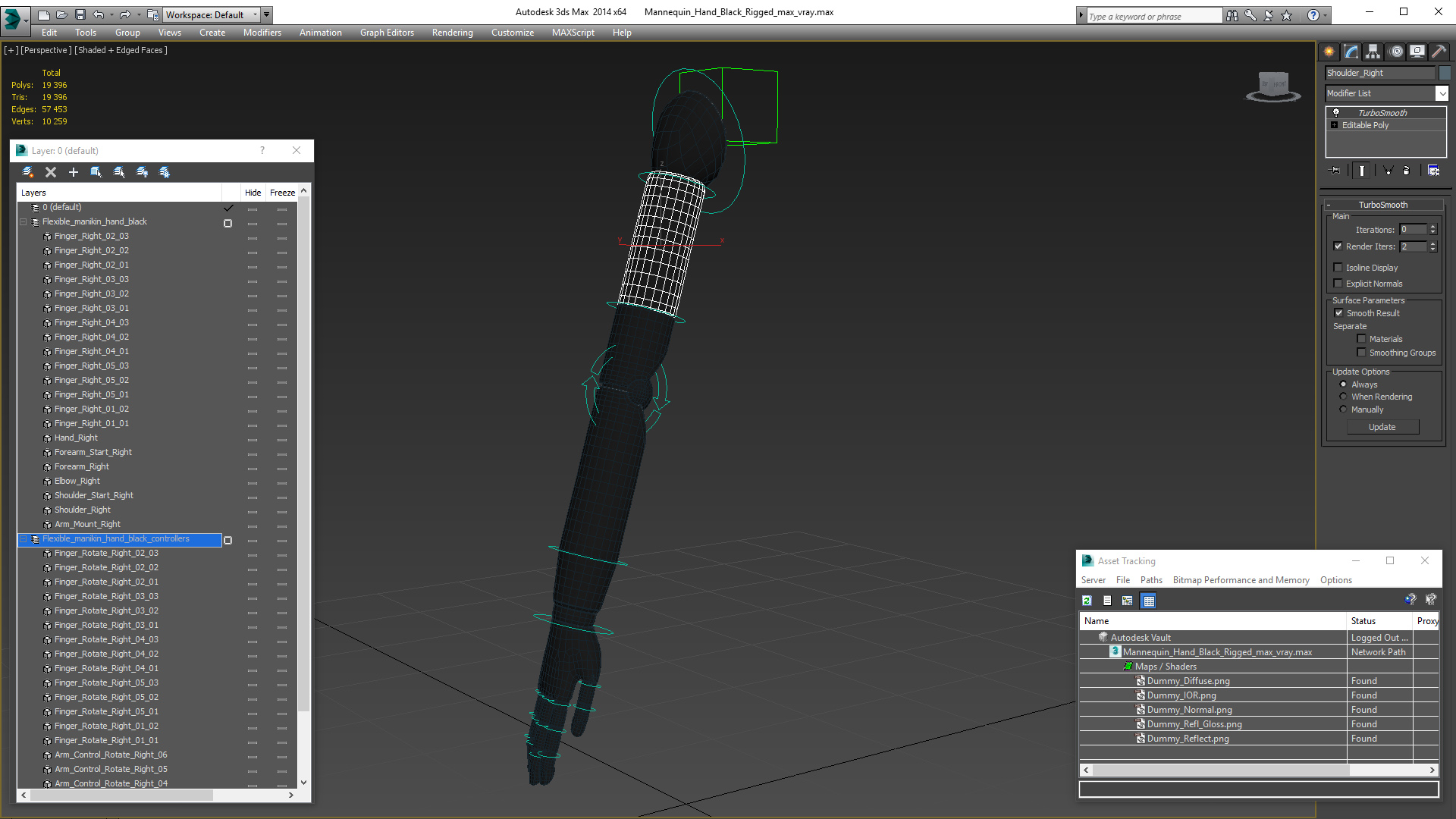Click the search keyword input field

[1154, 16]
